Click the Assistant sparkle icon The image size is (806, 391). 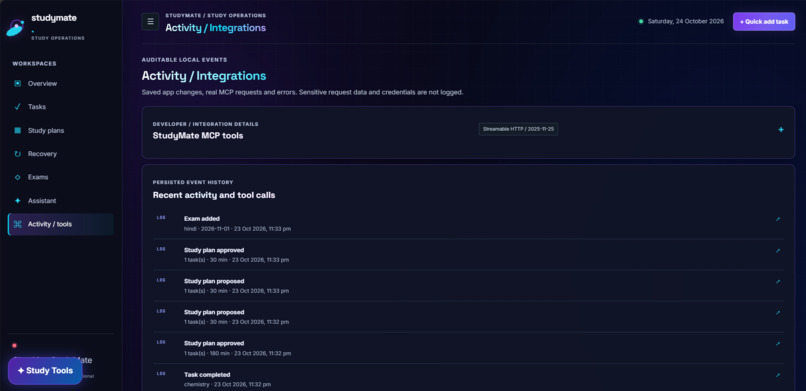coord(17,200)
